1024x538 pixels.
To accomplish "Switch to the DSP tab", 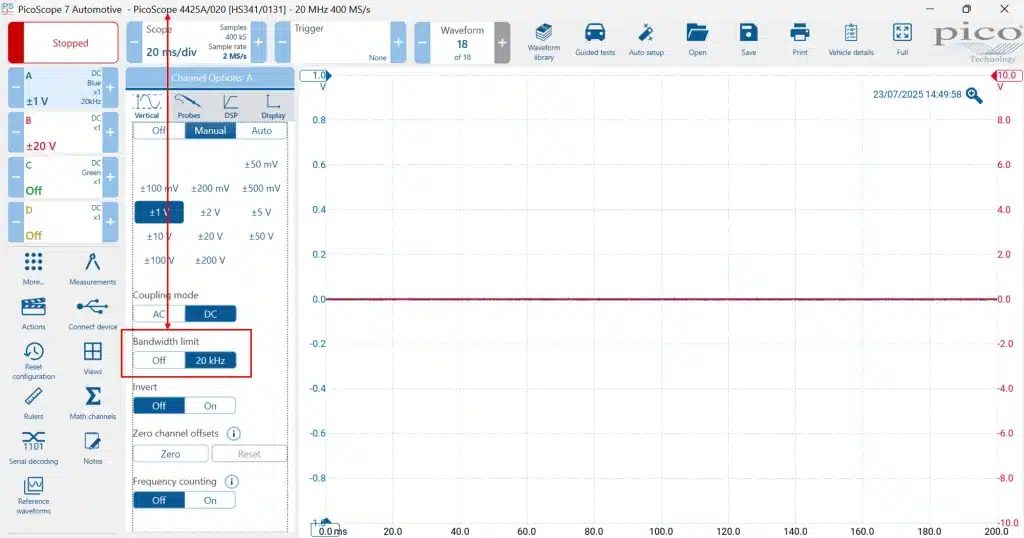I will [231, 106].
